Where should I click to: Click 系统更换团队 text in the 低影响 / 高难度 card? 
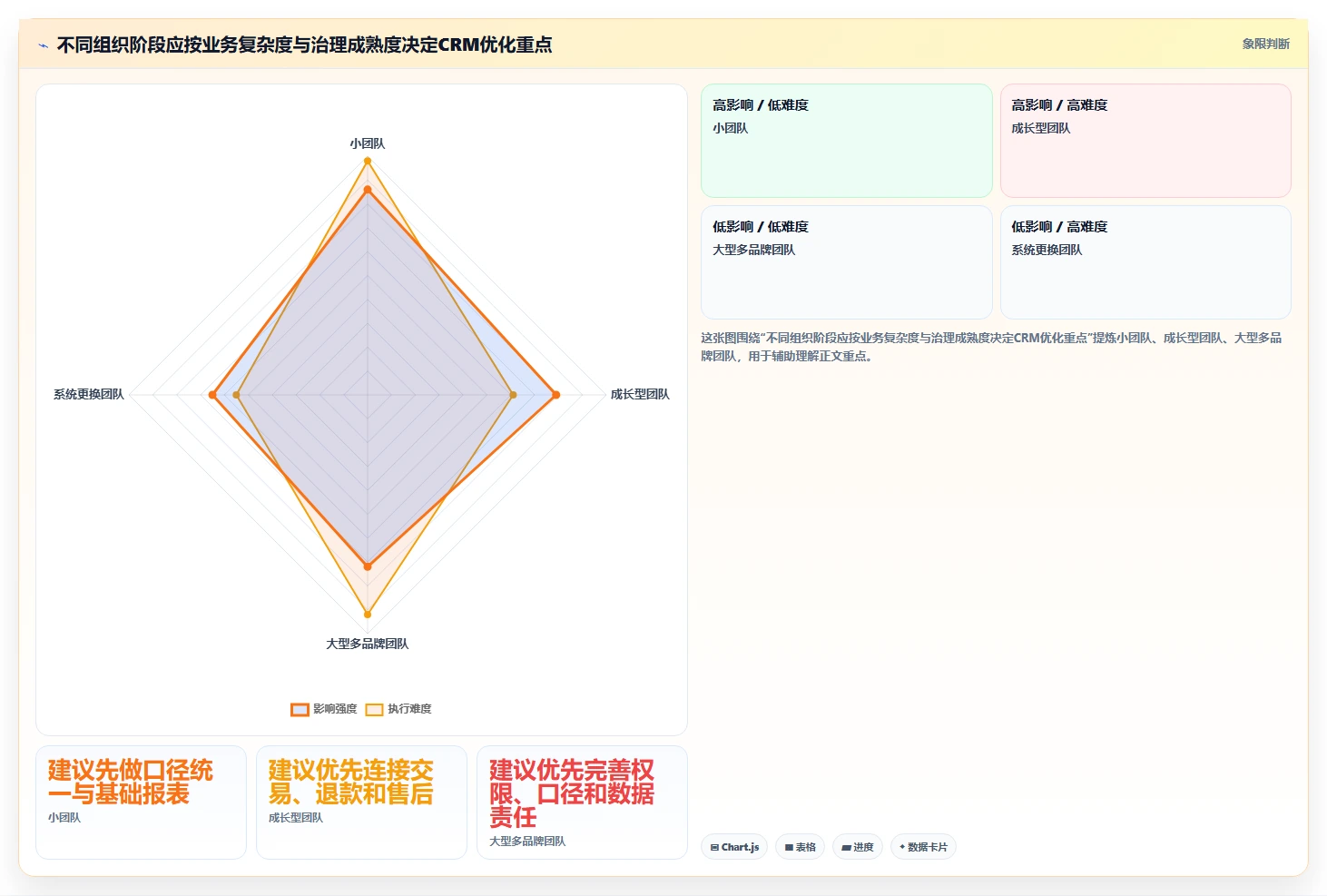(1047, 250)
